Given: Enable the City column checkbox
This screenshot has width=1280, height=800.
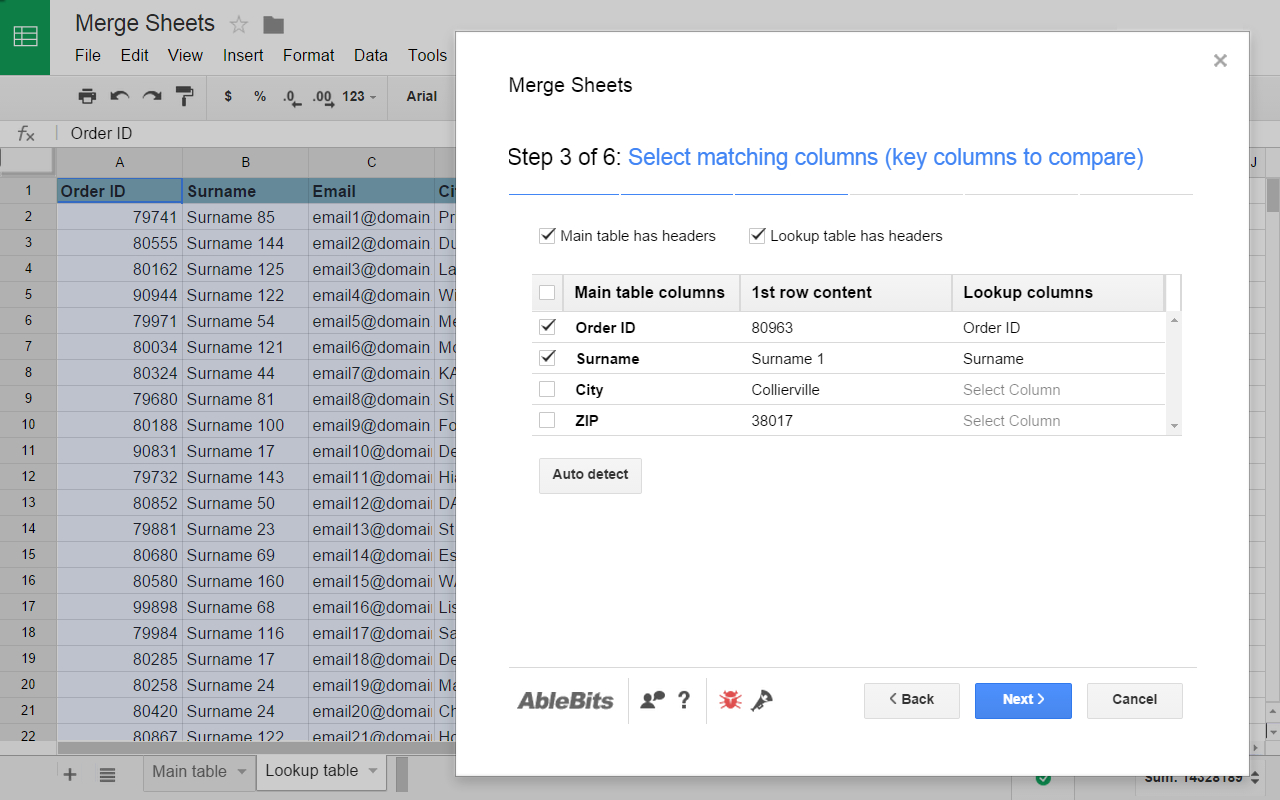Looking at the screenshot, I should coord(547,389).
